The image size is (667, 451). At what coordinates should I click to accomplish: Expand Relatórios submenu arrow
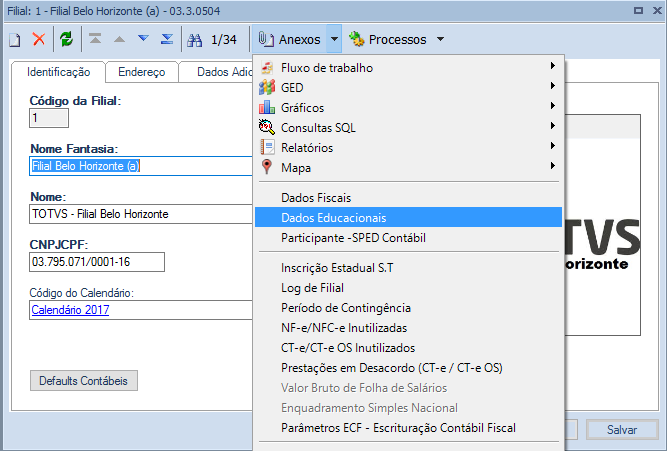[x=553, y=146]
